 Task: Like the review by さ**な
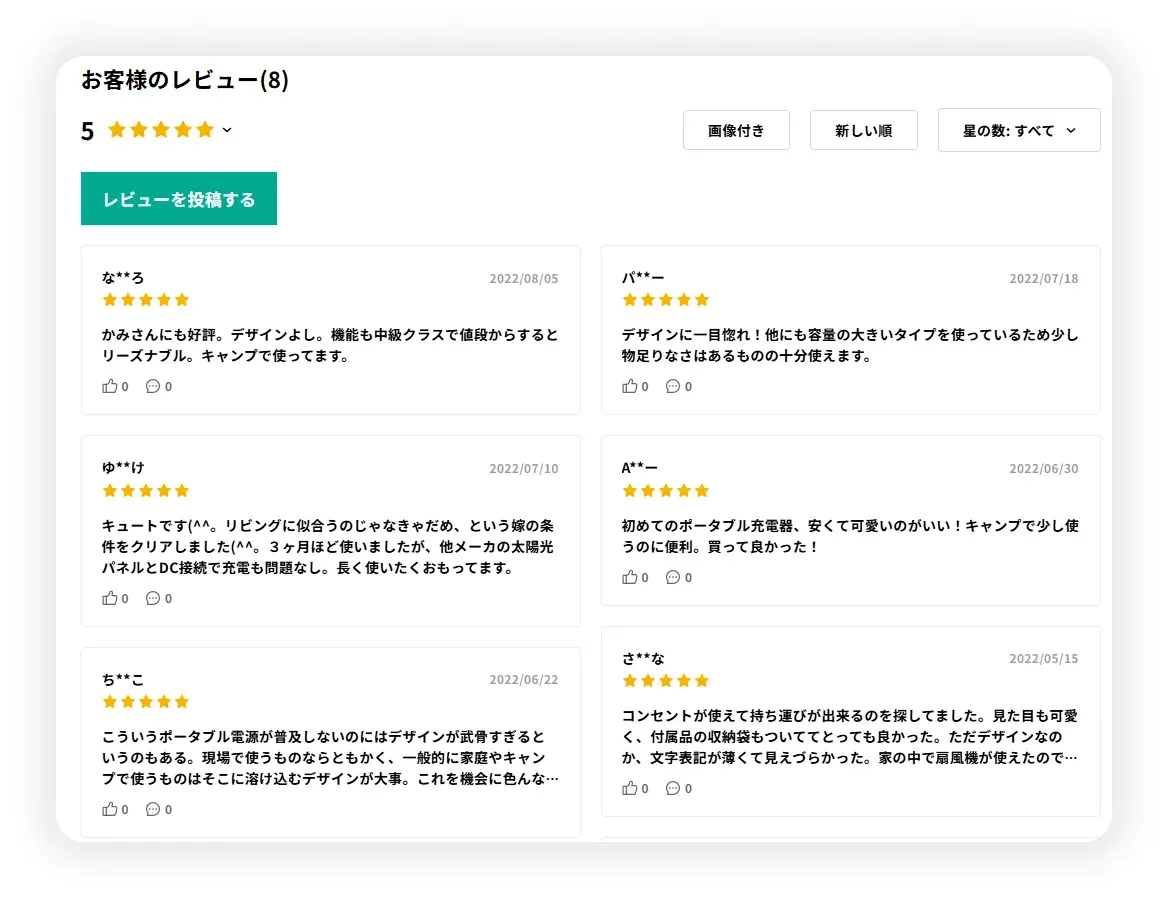(x=630, y=788)
